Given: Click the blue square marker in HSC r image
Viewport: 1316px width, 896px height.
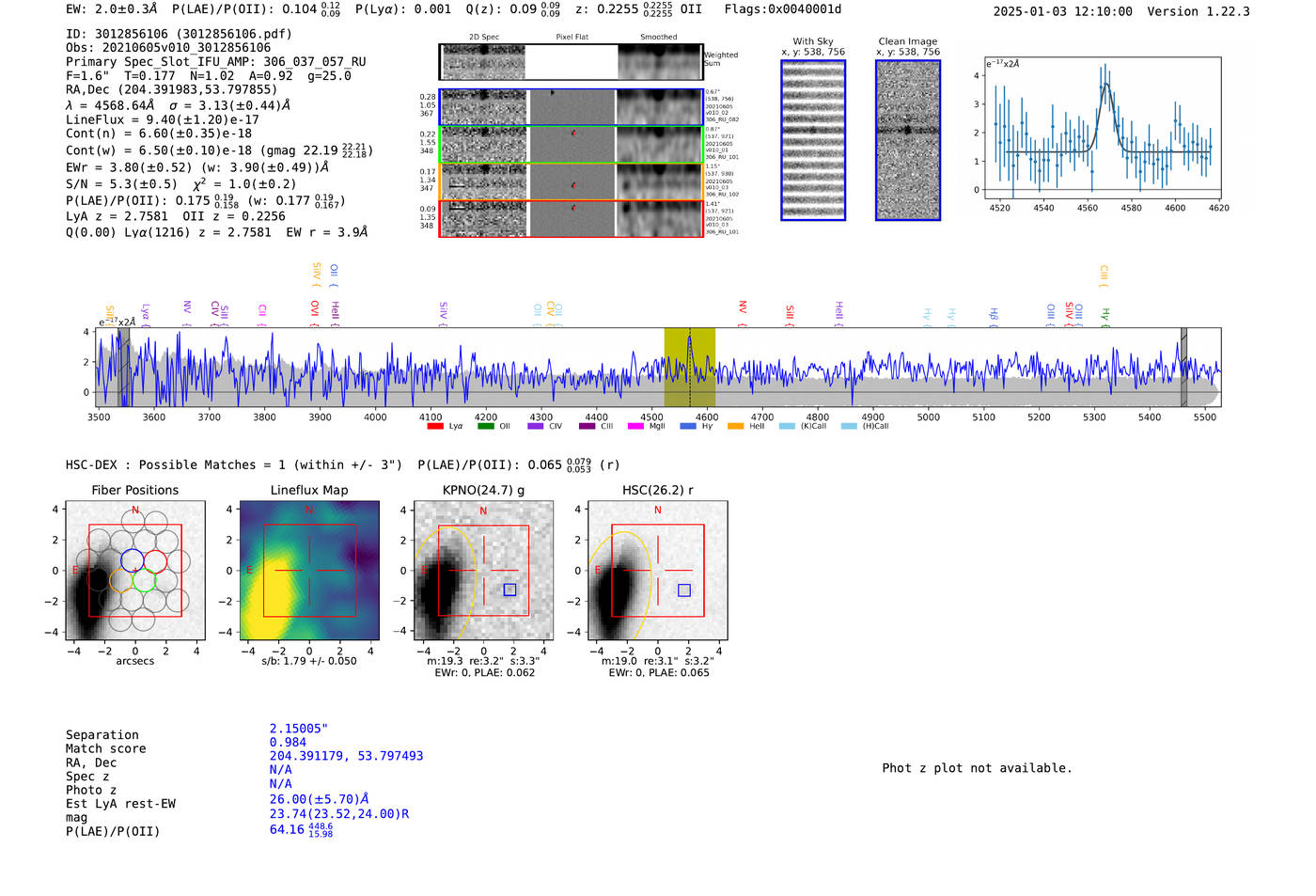Looking at the screenshot, I should (x=684, y=590).
